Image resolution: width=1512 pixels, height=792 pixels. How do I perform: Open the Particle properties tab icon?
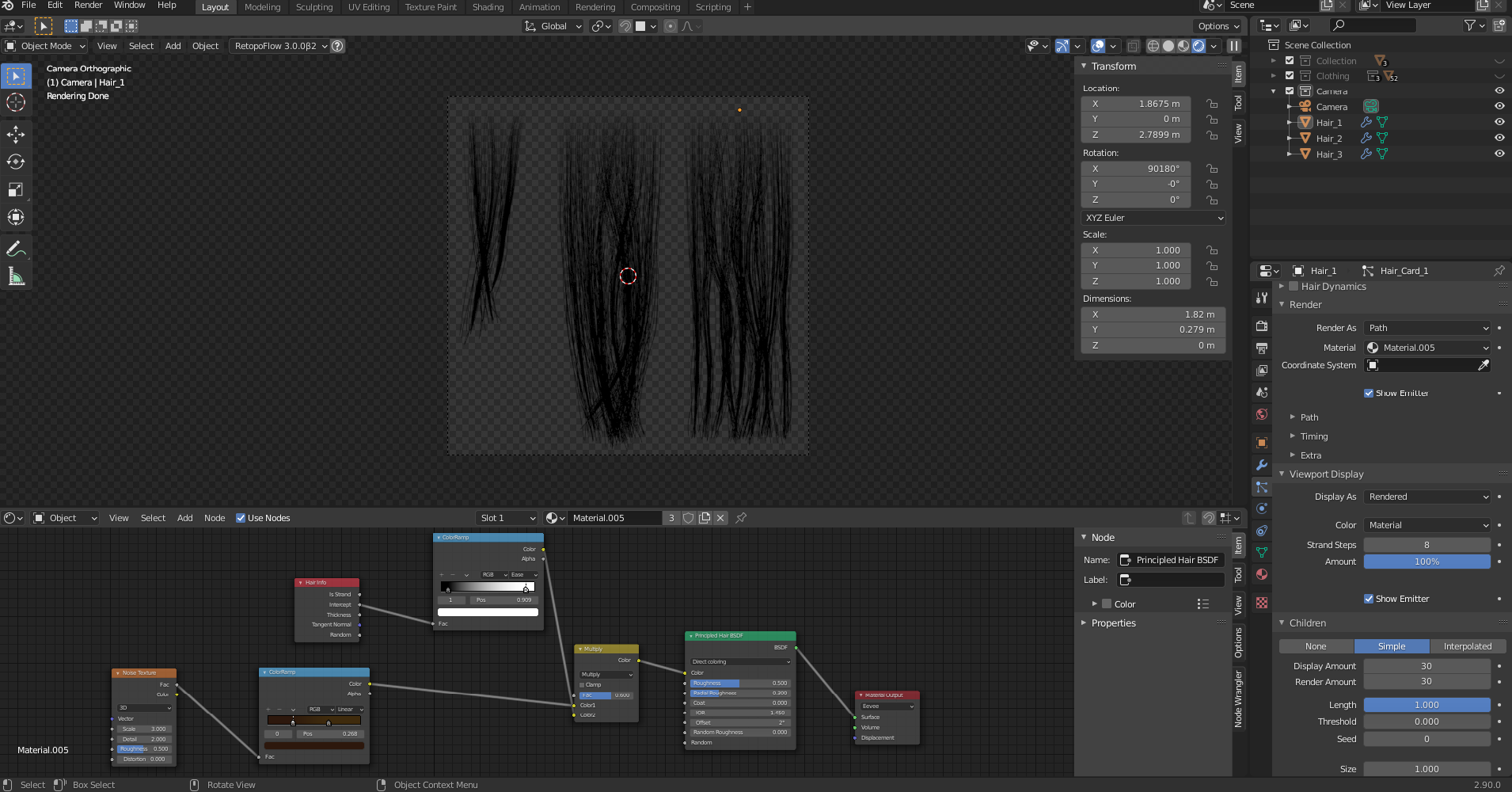click(1262, 487)
